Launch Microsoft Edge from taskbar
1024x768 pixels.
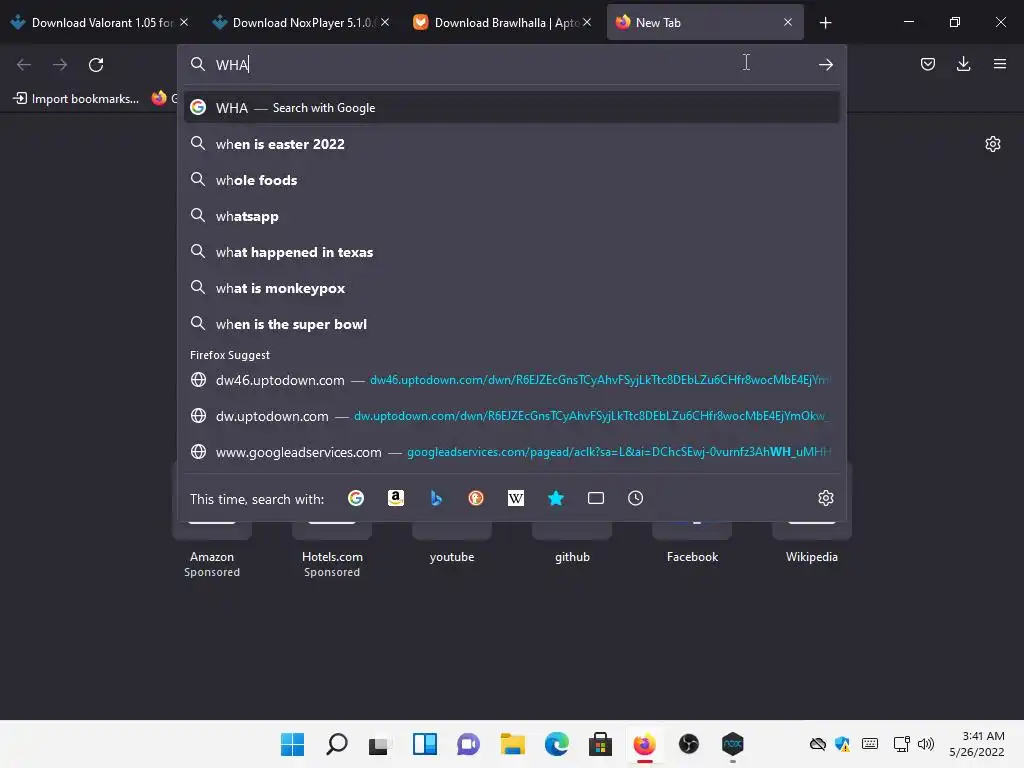pyautogui.click(x=556, y=744)
